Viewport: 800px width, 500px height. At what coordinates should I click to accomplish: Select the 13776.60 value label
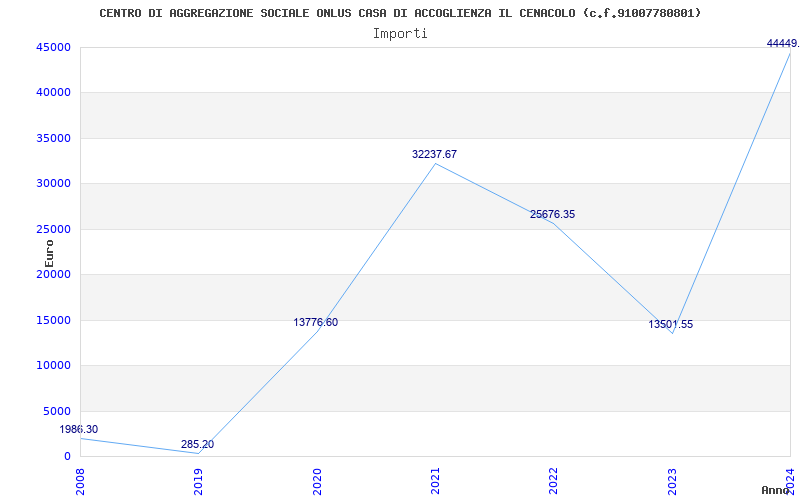[315, 322]
